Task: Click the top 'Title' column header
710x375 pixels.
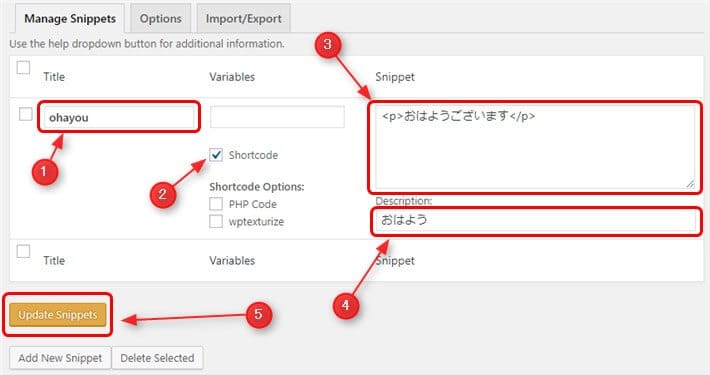Action: point(54,77)
